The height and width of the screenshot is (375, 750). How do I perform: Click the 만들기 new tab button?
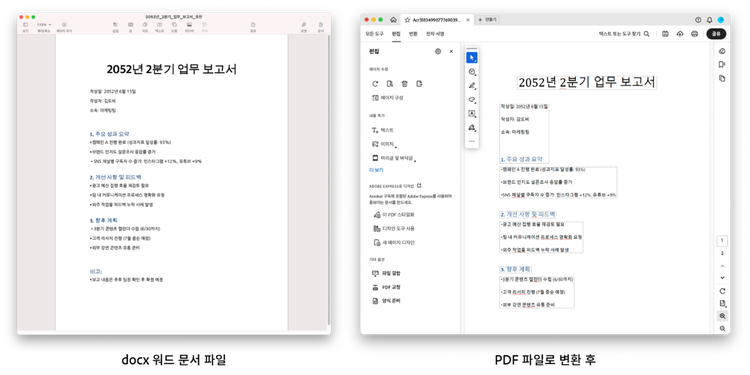(488, 20)
